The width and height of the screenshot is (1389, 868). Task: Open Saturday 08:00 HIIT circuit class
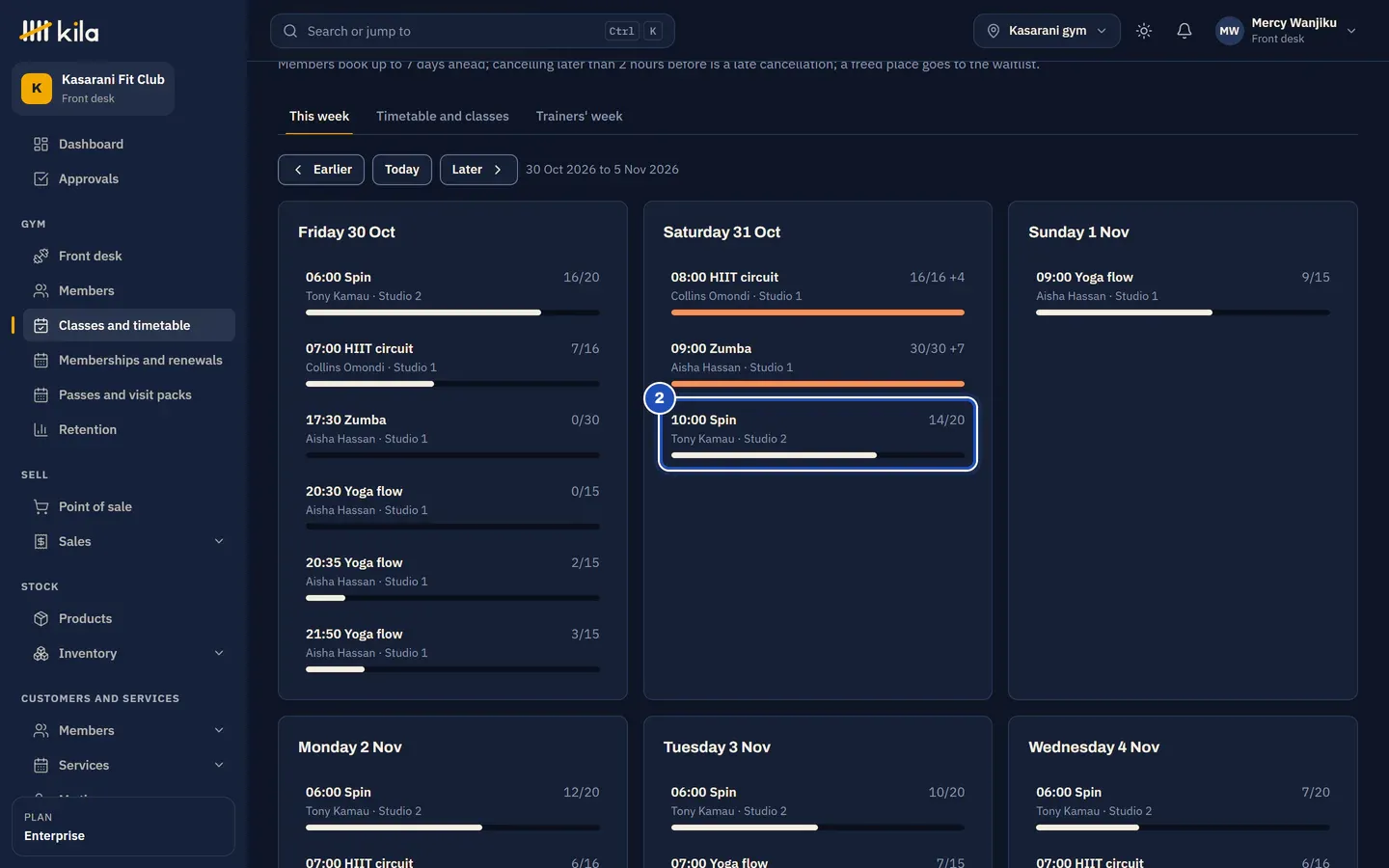tap(818, 291)
